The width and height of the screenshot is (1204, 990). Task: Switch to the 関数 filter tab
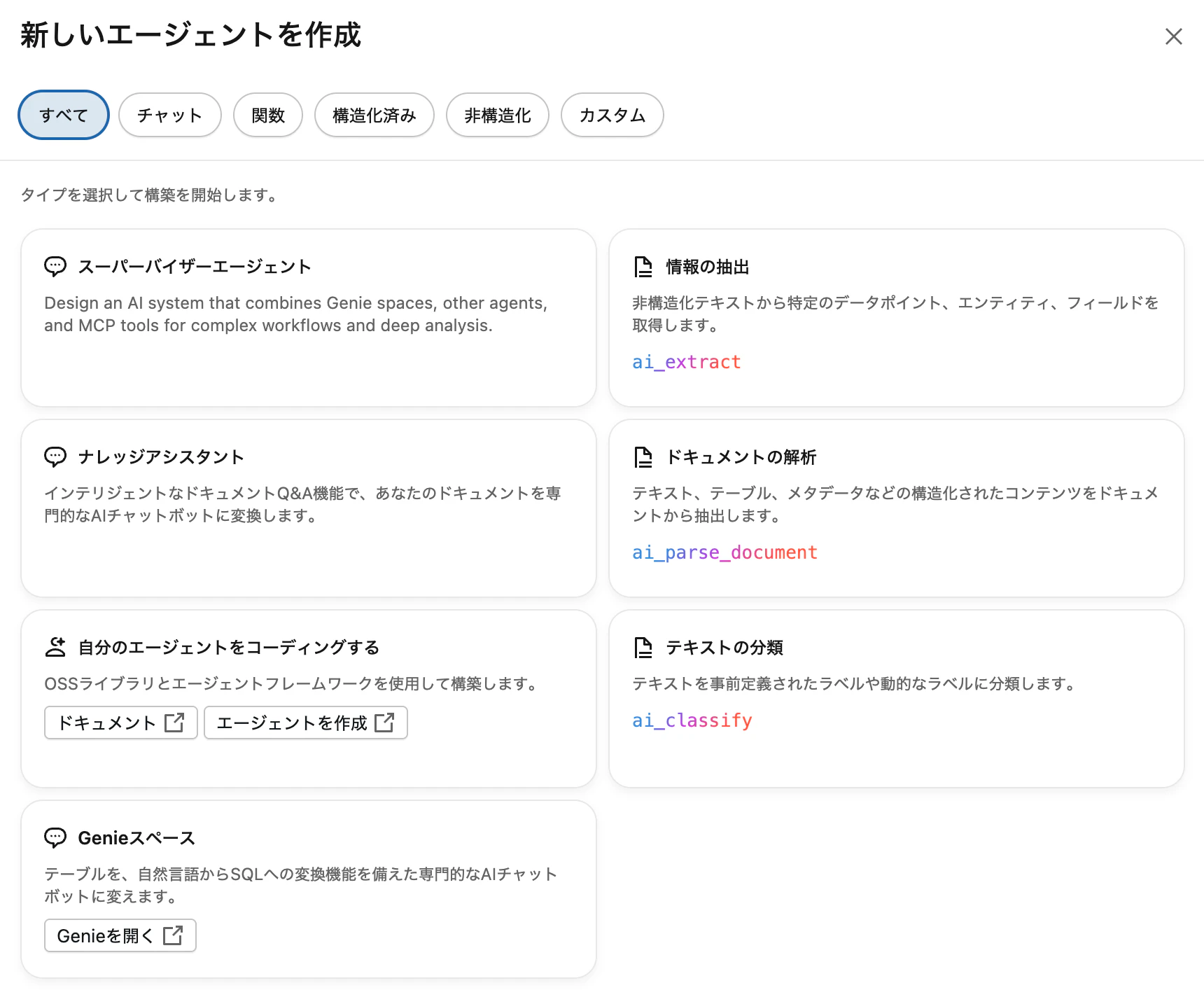click(x=268, y=115)
